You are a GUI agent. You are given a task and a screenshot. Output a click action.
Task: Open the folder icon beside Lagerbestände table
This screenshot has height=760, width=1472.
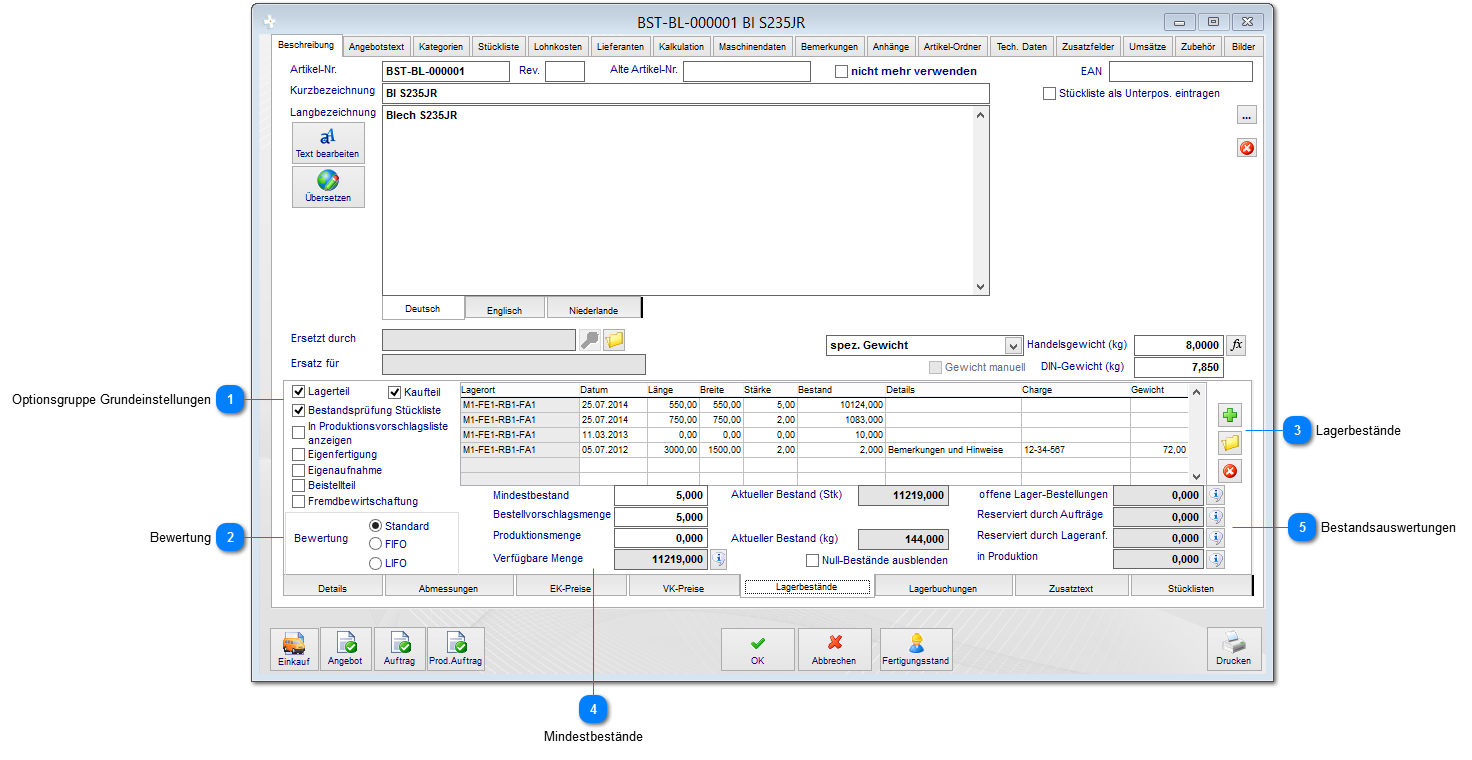pos(1230,442)
